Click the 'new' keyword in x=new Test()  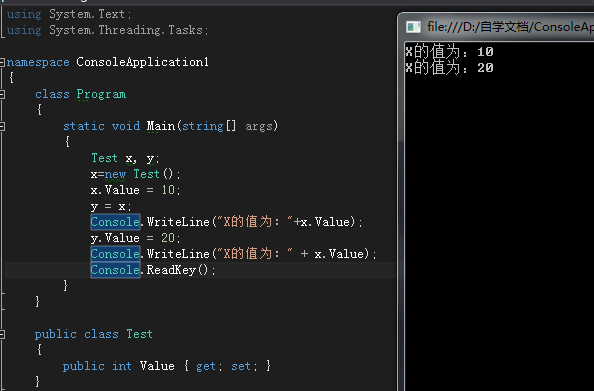tap(115, 174)
